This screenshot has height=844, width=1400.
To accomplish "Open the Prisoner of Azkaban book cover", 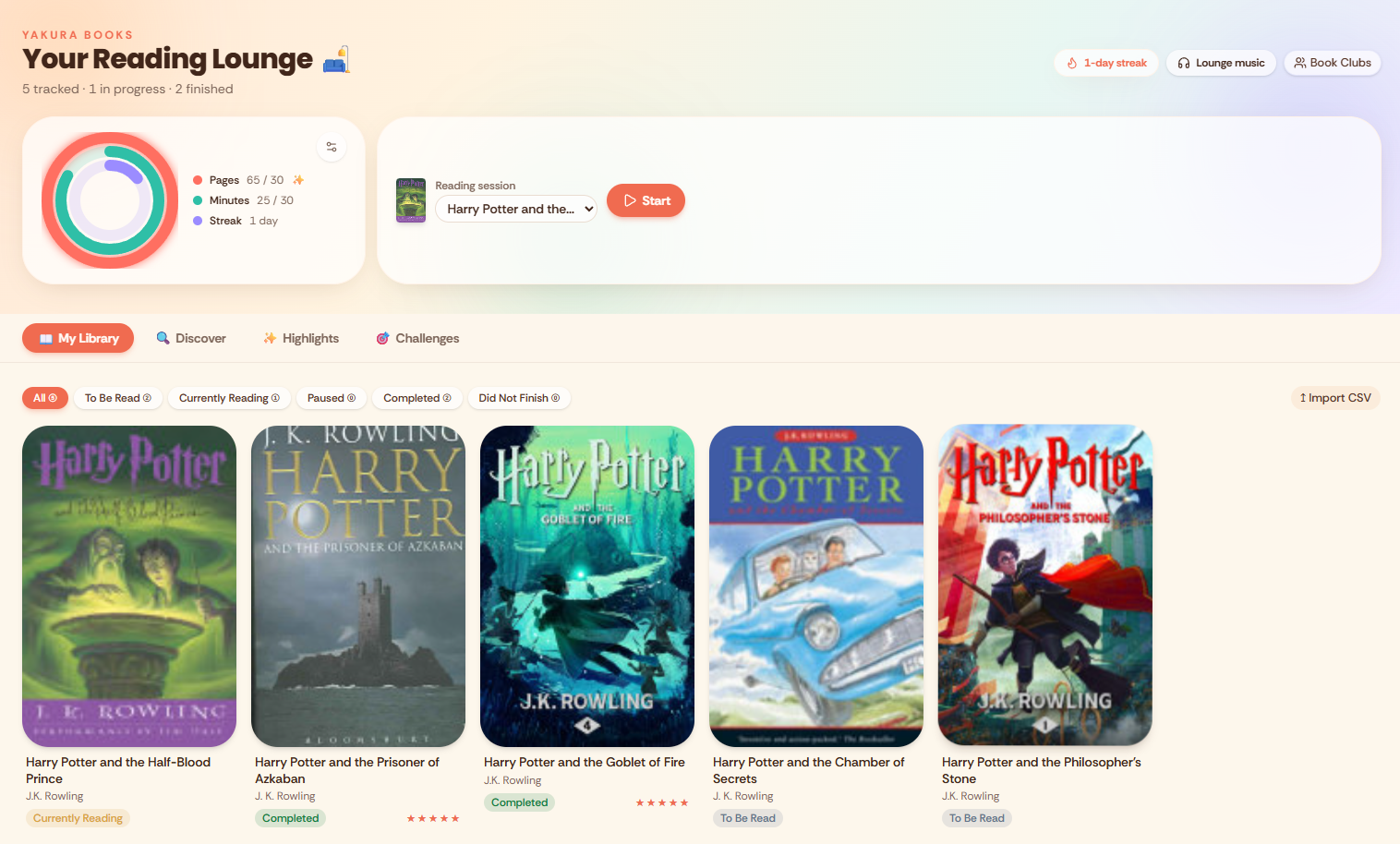I will (358, 585).
